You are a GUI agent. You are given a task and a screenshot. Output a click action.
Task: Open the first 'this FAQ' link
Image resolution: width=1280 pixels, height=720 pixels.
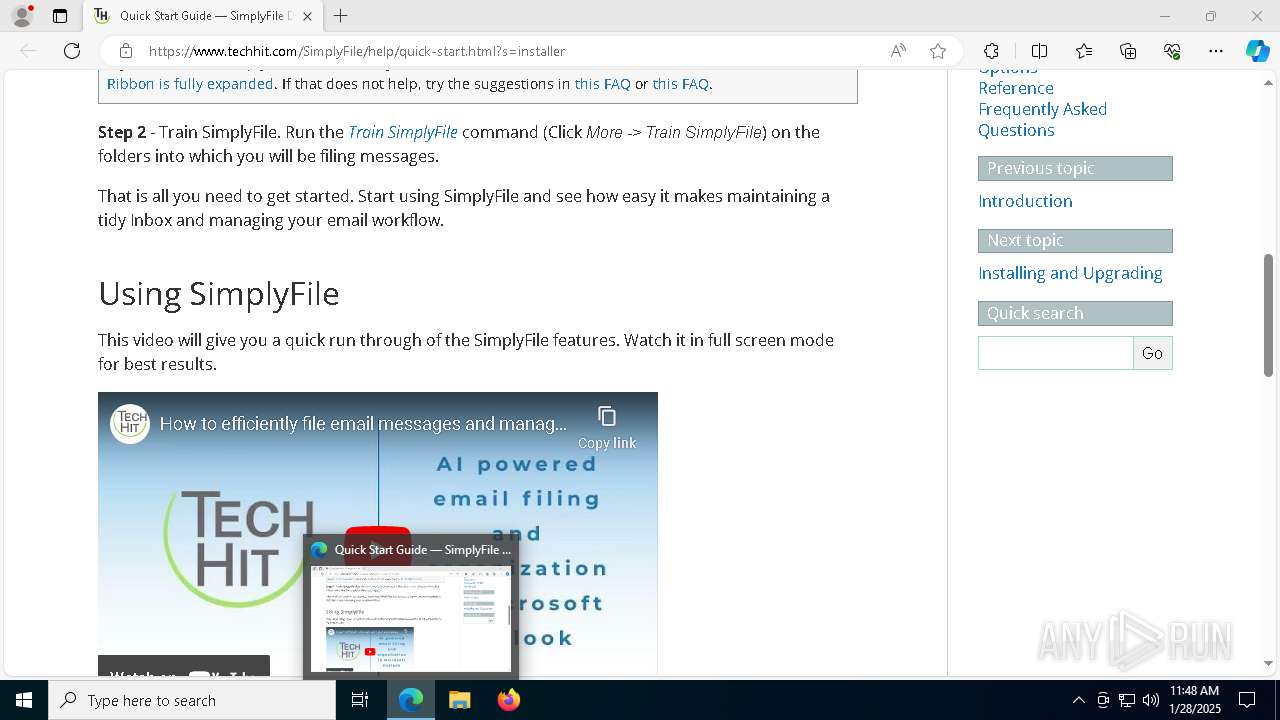(x=602, y=84)
